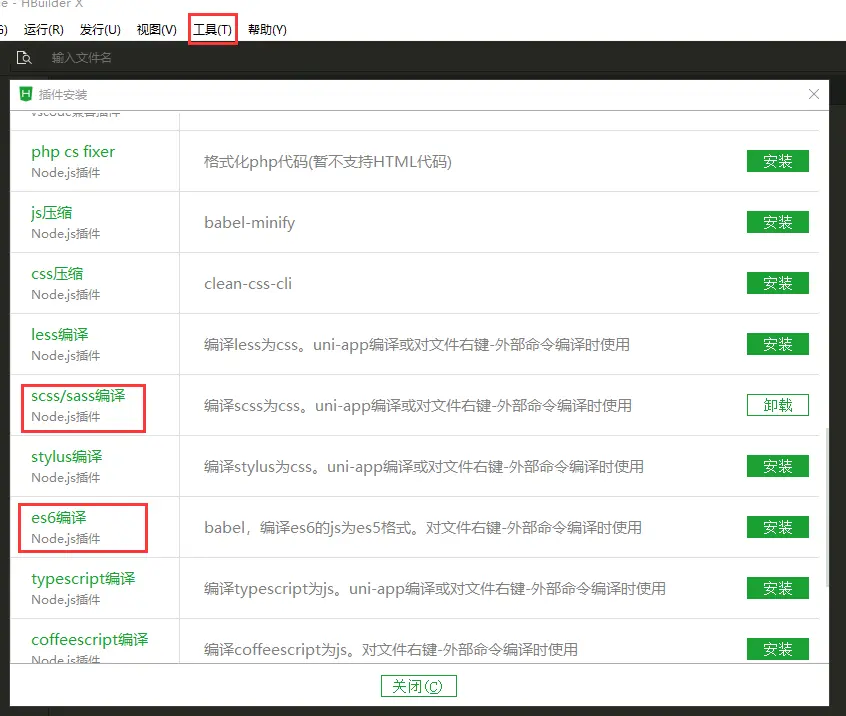
Task: Click the 编译typescript为js description text
Action: coord(434,588)
